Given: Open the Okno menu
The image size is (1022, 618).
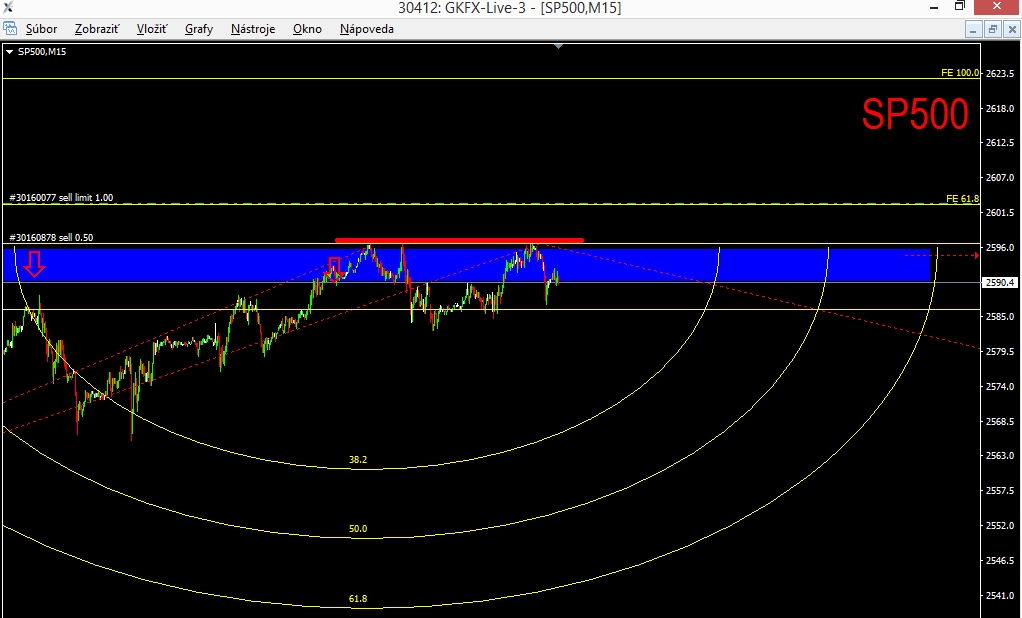Looking at the screenshot, I should coord(307,29).
